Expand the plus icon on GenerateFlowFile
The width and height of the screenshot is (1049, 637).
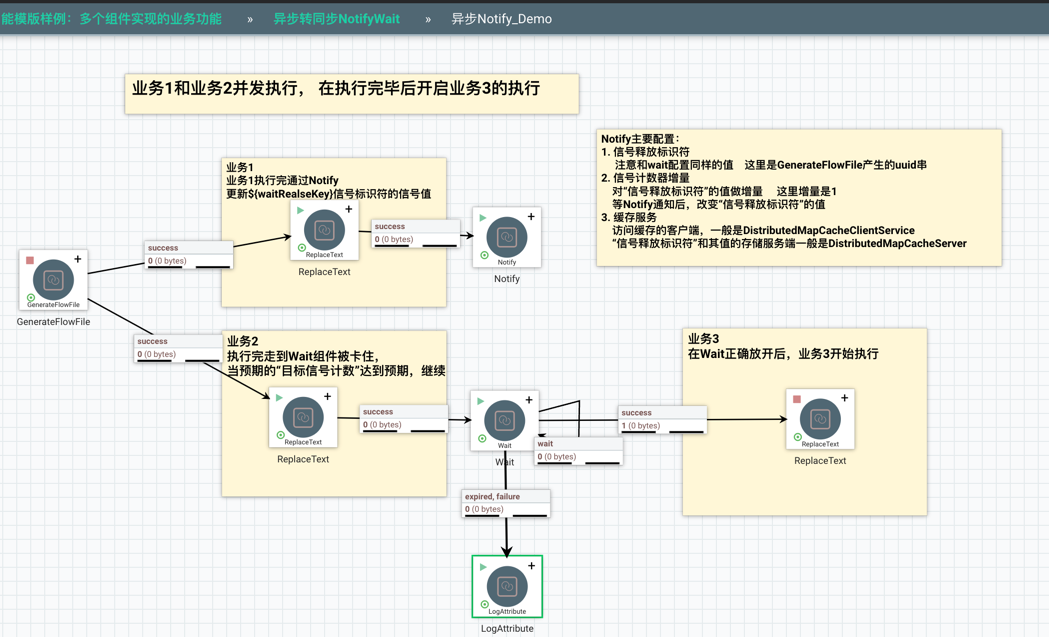pyautogui.click(x=78, y=260)
